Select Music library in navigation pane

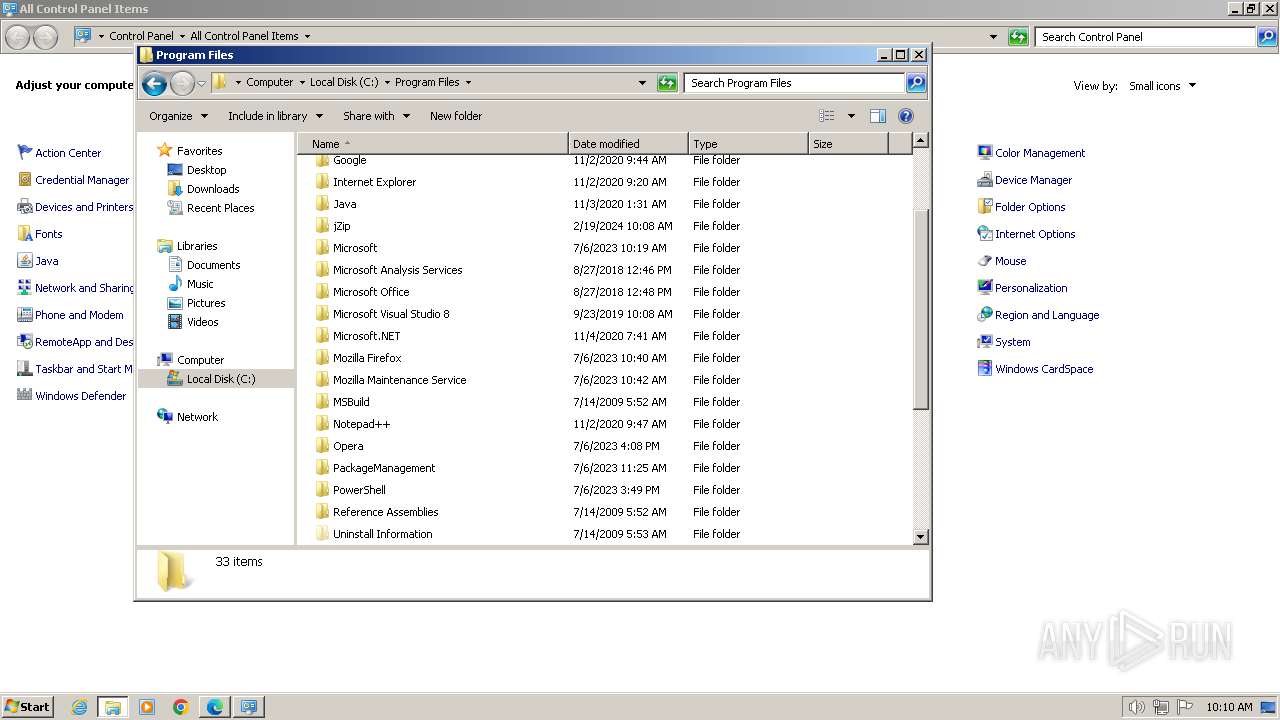click(200, 284)
